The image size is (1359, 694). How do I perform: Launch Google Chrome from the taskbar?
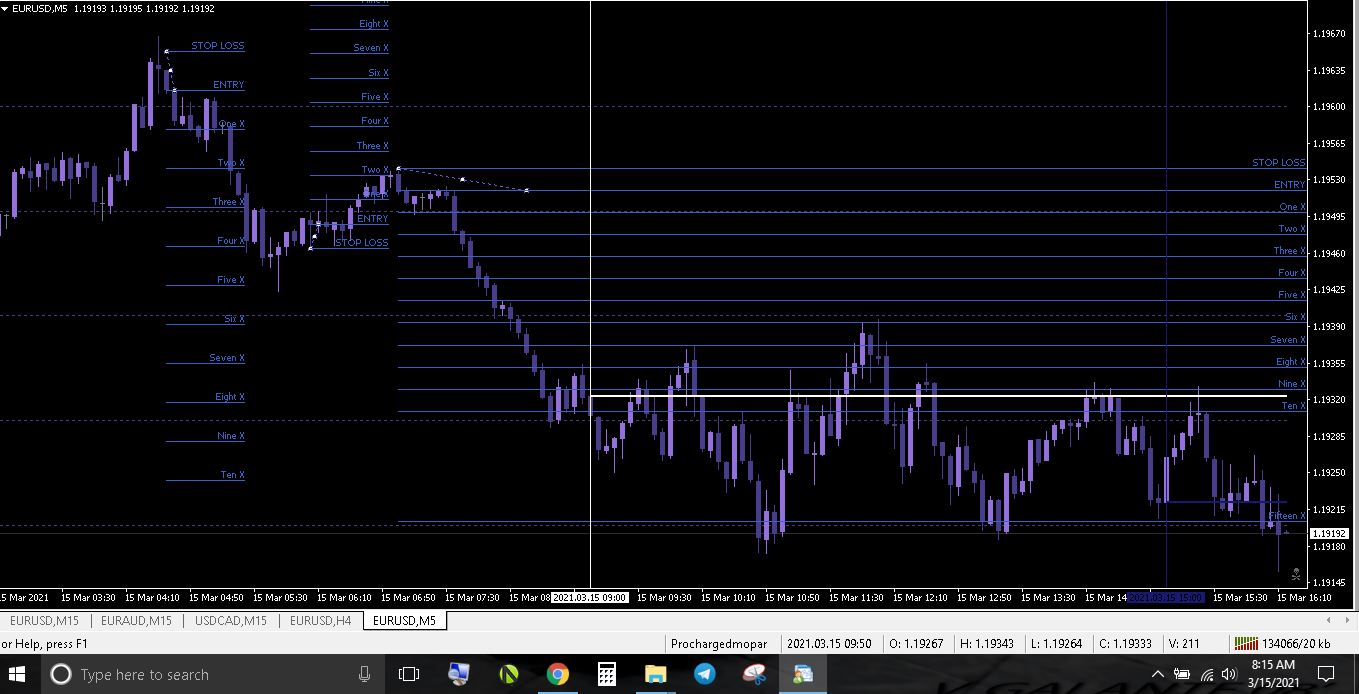(x=558, y=674)
